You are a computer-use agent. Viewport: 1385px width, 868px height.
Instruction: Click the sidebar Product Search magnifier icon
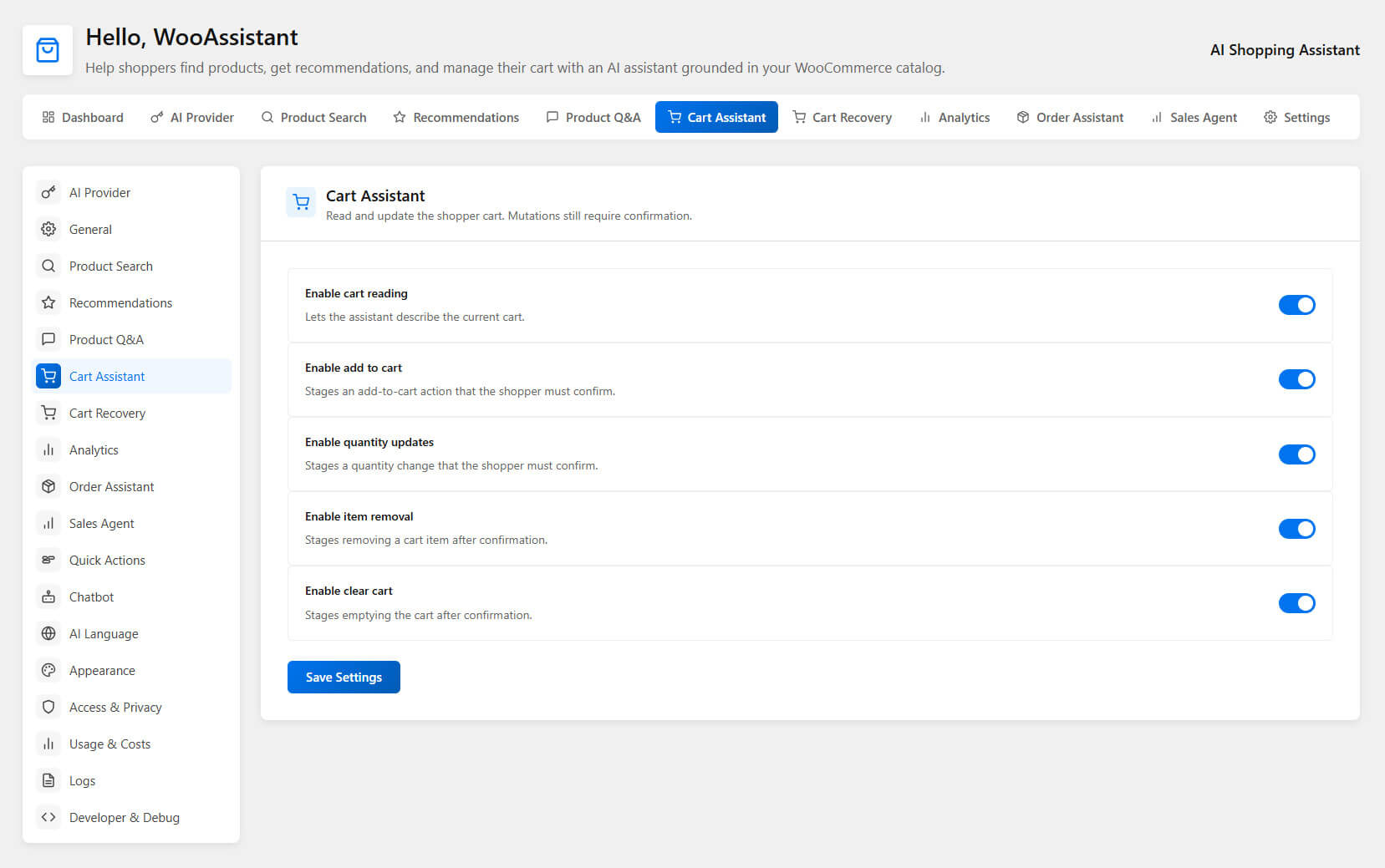[x=48, y=266]
